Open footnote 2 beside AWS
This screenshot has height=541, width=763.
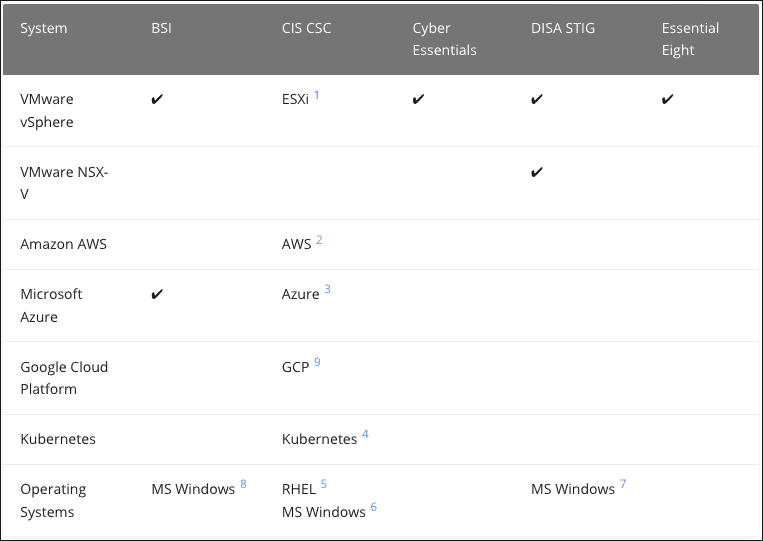pos(319,240)
